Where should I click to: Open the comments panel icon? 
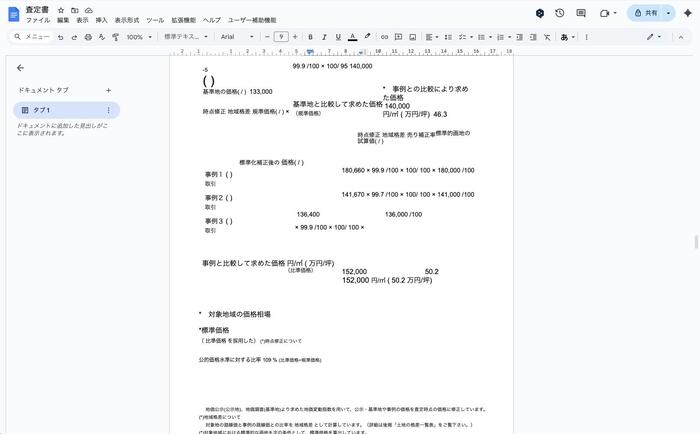point(581,13)
